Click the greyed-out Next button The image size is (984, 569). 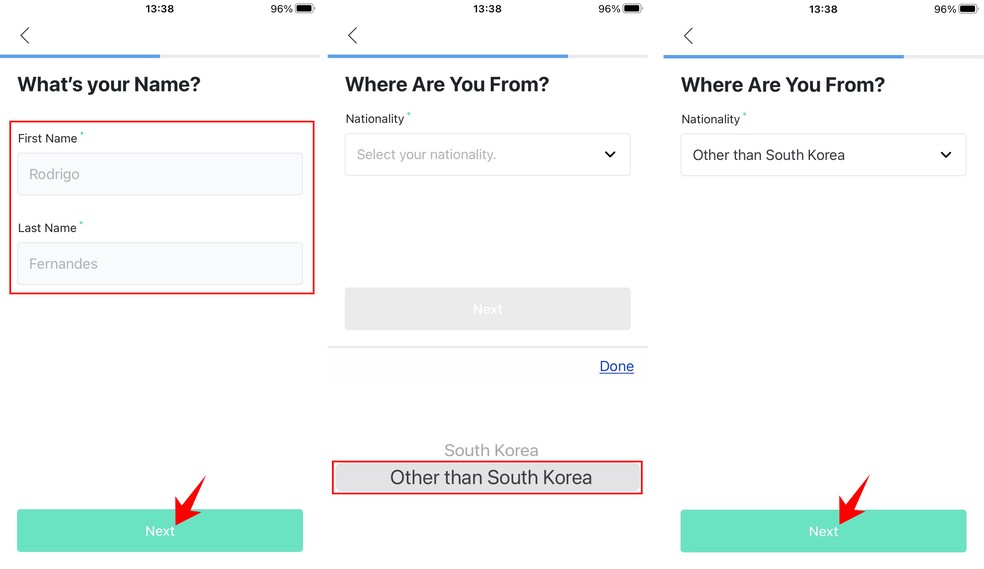click(487, 309)
